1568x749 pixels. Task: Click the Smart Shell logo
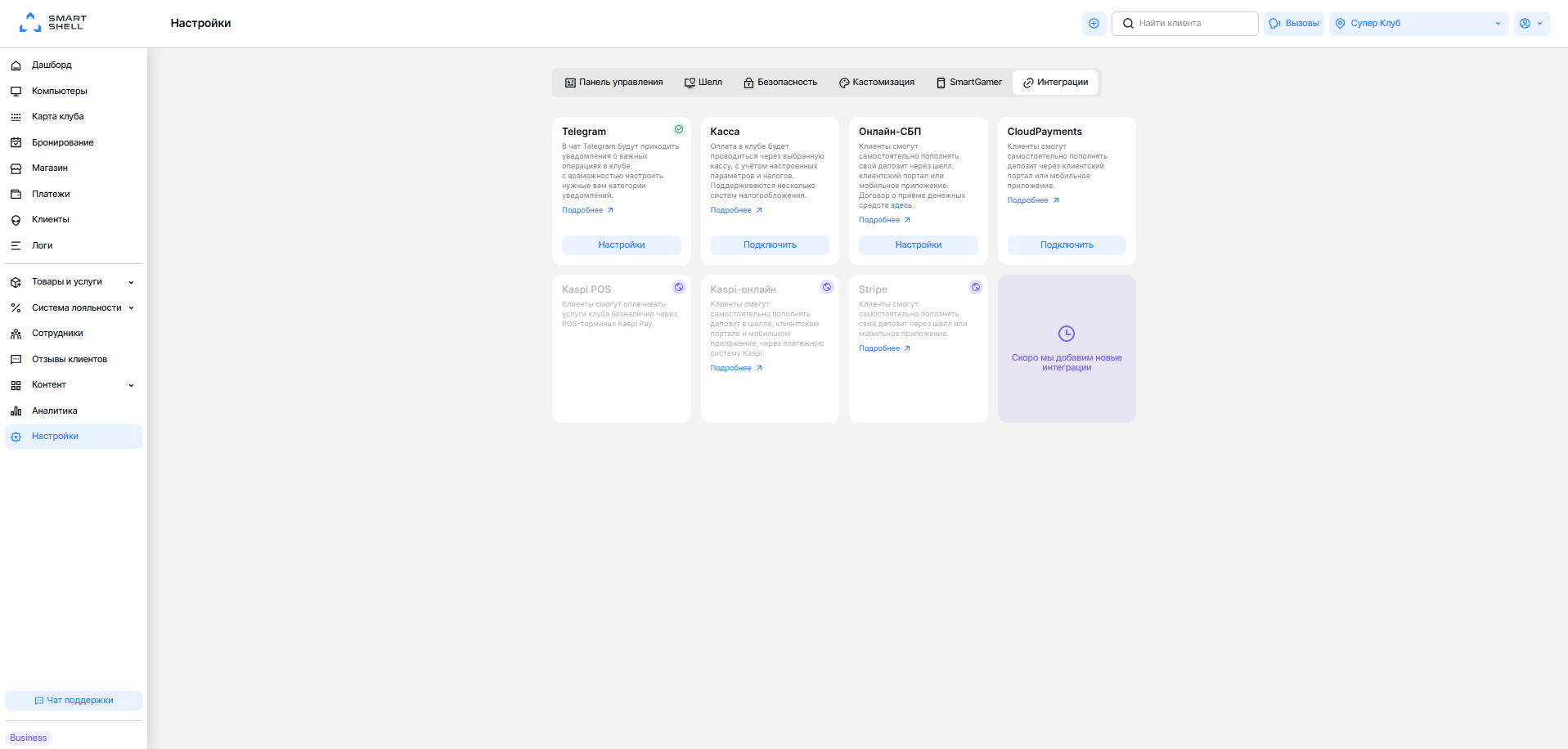click(x=53, y=23)
